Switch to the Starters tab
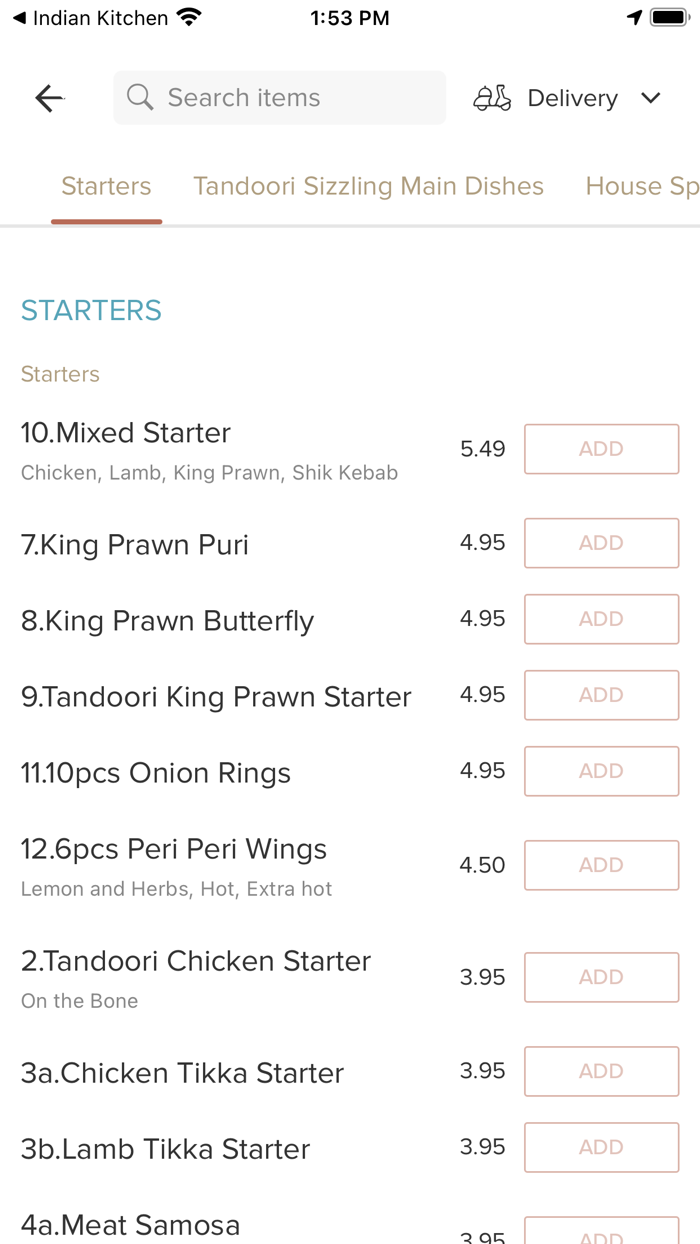This screenshot has height=1244, width=700. pos(106,186)
